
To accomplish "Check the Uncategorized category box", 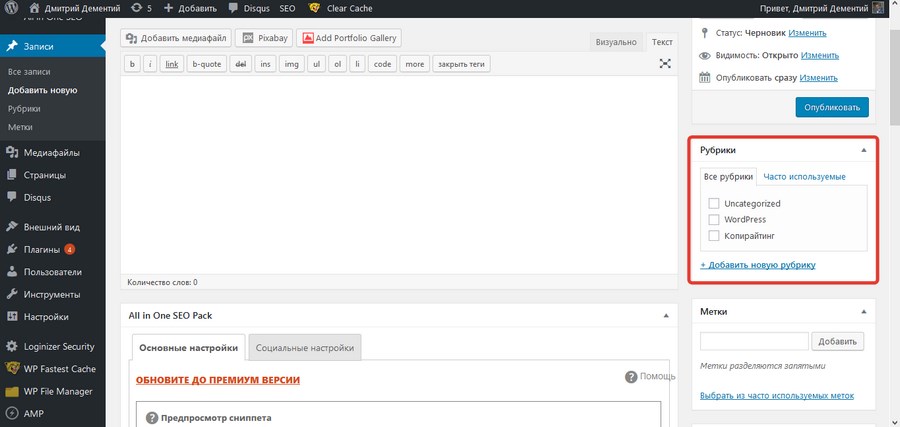I will 714,203.
